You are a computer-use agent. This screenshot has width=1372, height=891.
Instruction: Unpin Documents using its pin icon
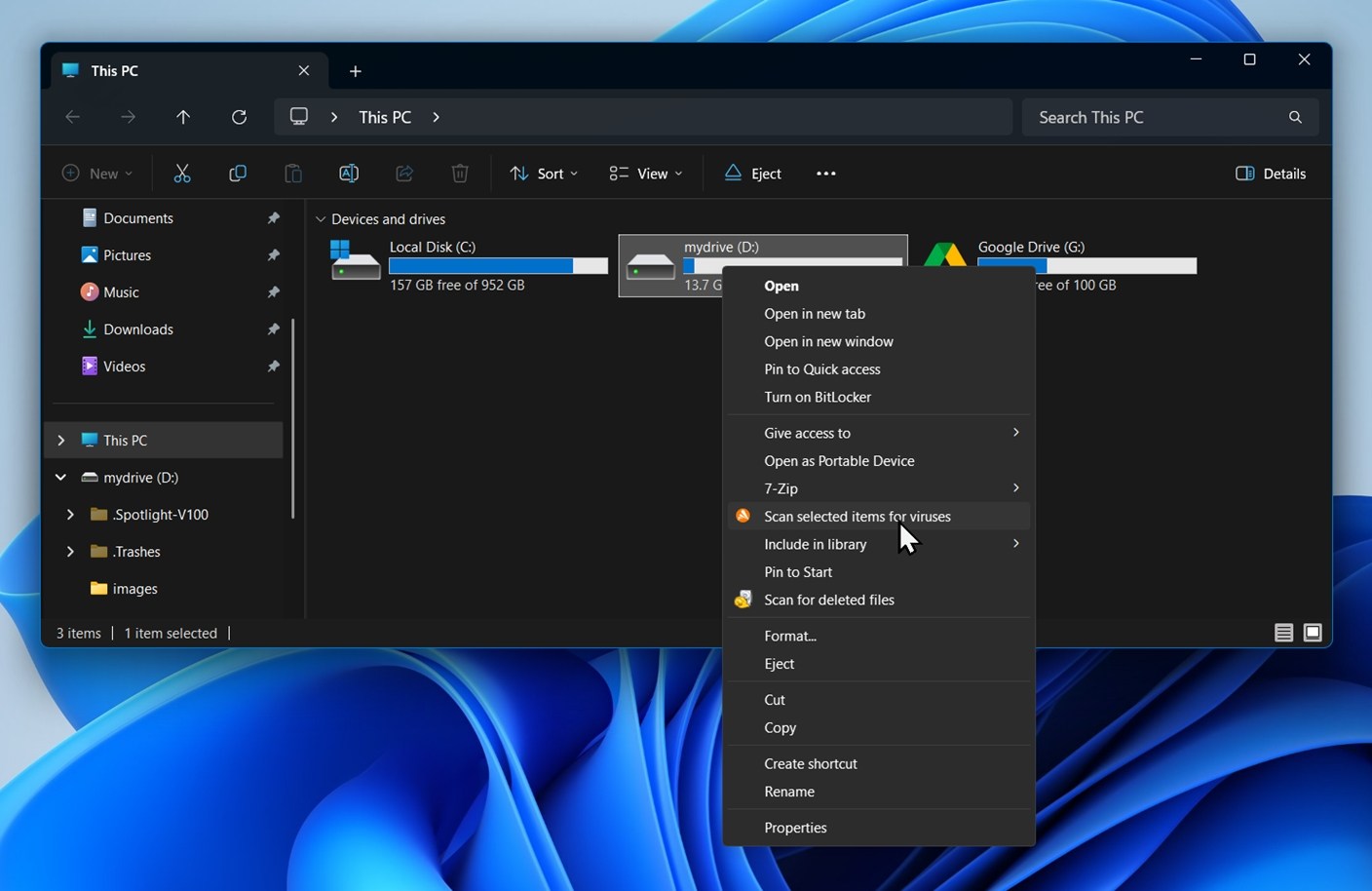(274, 218)
